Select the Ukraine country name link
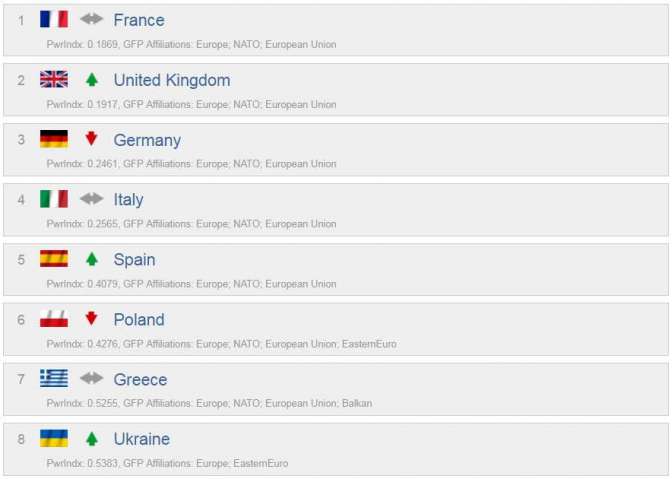 (x=142, y=439)
